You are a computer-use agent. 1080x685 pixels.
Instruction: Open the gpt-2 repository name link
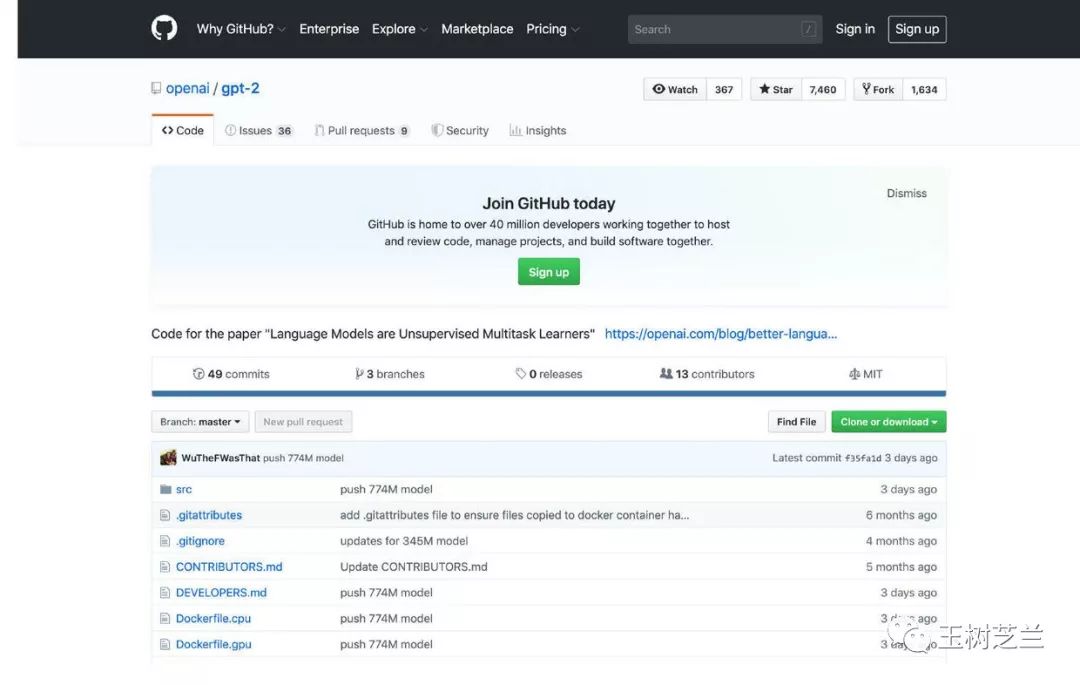point(240,88)
